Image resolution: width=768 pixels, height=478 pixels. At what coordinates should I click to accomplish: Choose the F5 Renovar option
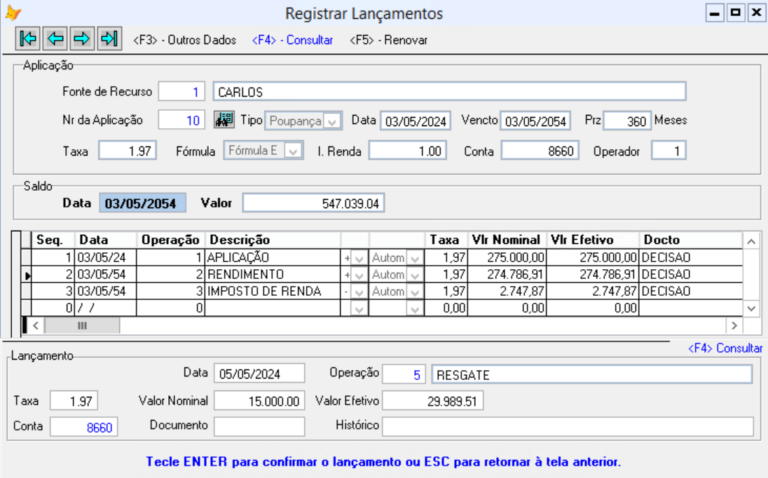click(388, 40)
